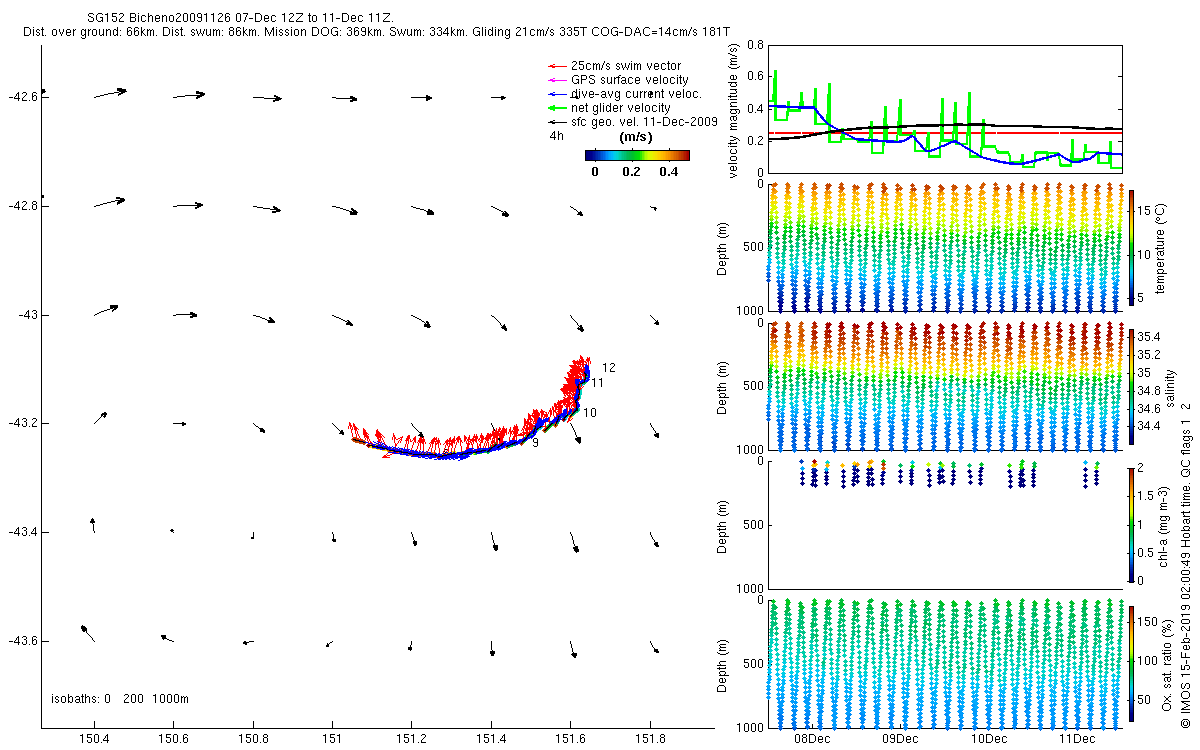Click the '150.4' longitude tick label
This screenshot has width=1200, height=750.
pos(94,739)
